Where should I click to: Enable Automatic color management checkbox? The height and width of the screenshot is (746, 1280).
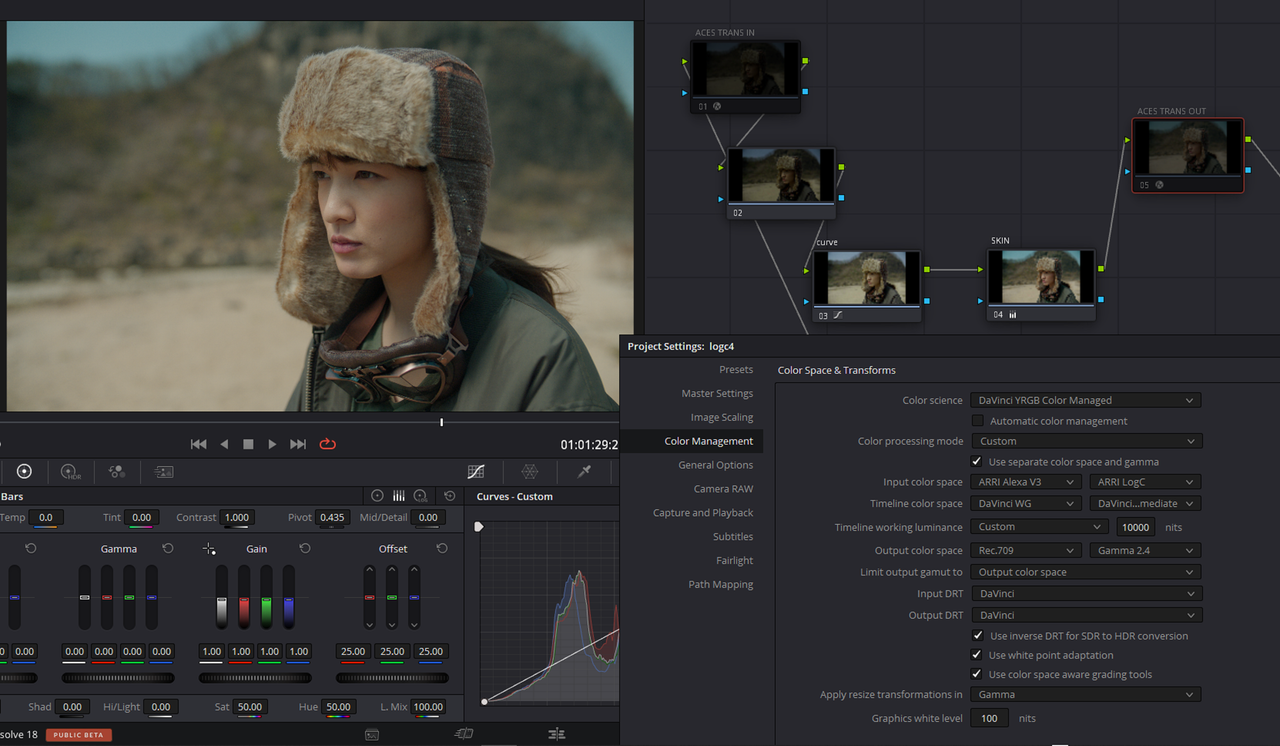tap(977, 421)
